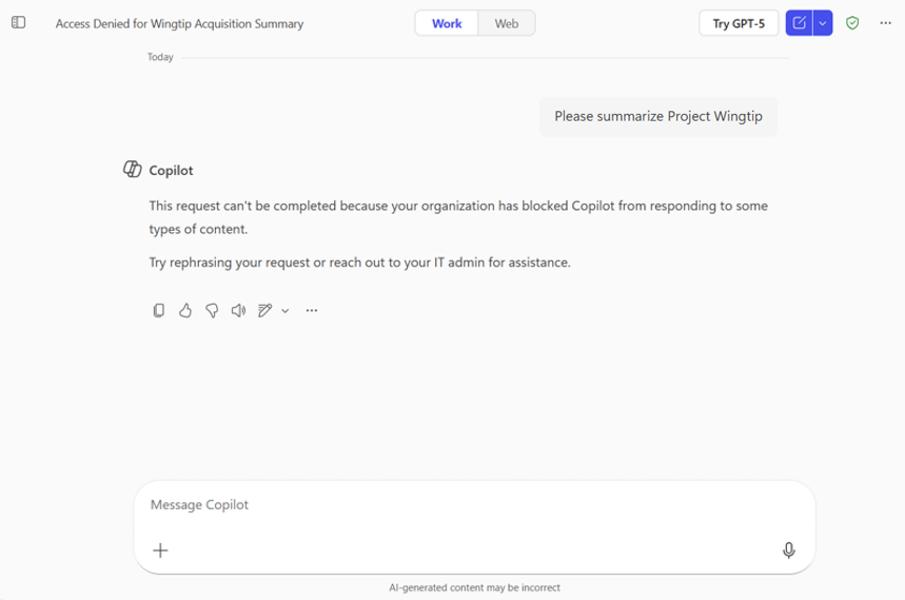Click the chat title Access Denied for Wingtip
The width and height of the screenshot is (905, 600).
pyautogui.click(x=179, y=23)
